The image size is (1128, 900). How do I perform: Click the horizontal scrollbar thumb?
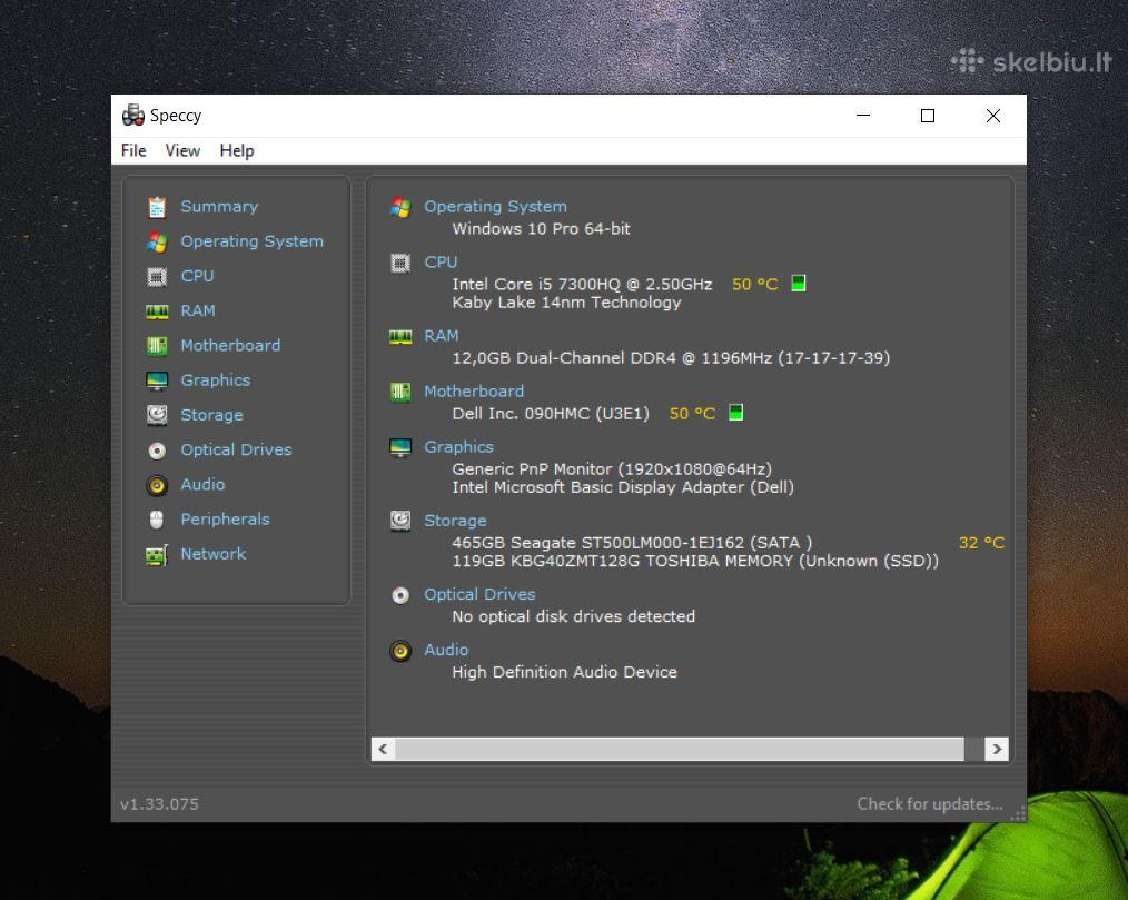[x=679, y=749]
